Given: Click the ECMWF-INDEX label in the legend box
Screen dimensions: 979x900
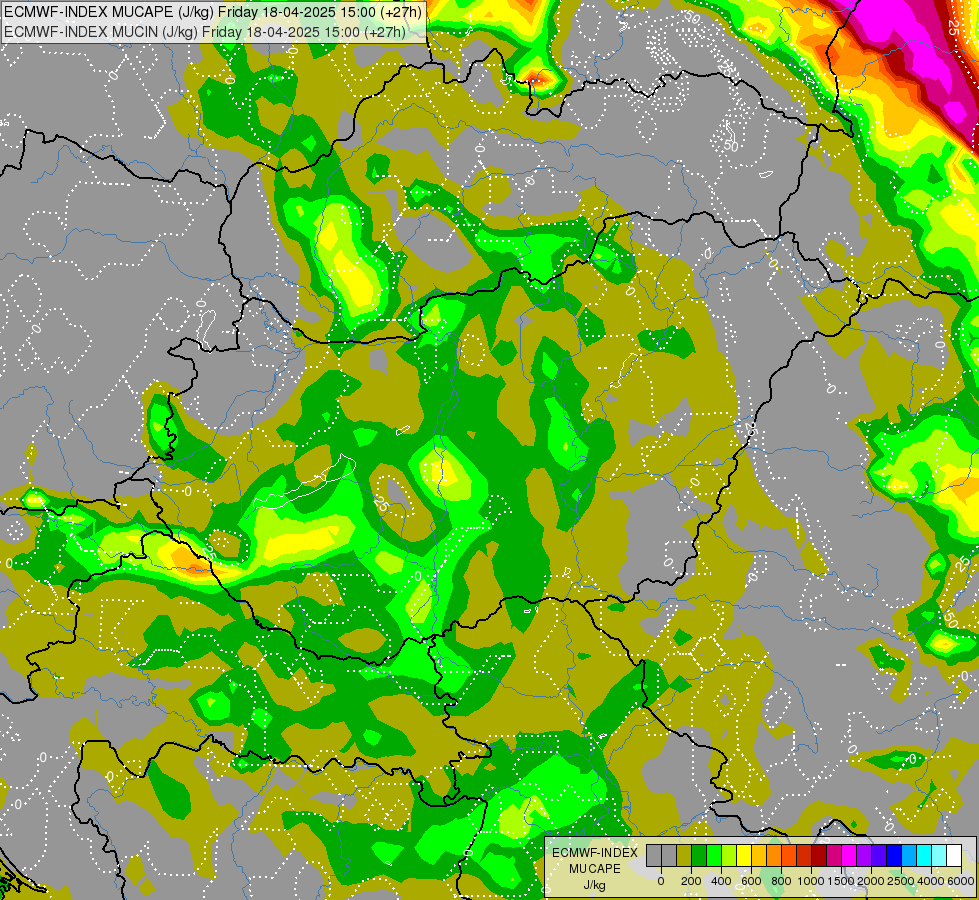Looking at the screenshot, I should (x=595, y=853).
